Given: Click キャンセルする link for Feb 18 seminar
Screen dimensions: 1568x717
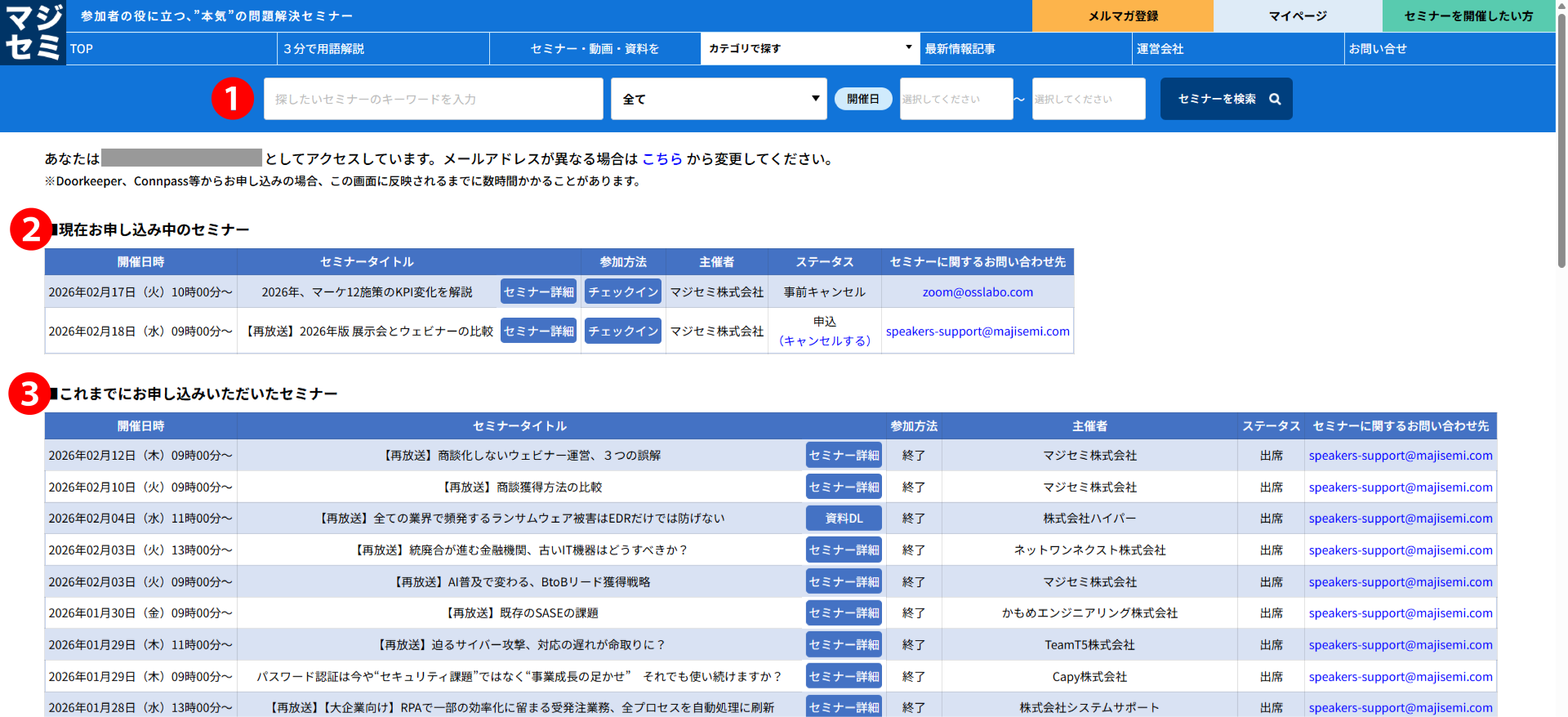Looking at the screenshot, I should point(825,341).
